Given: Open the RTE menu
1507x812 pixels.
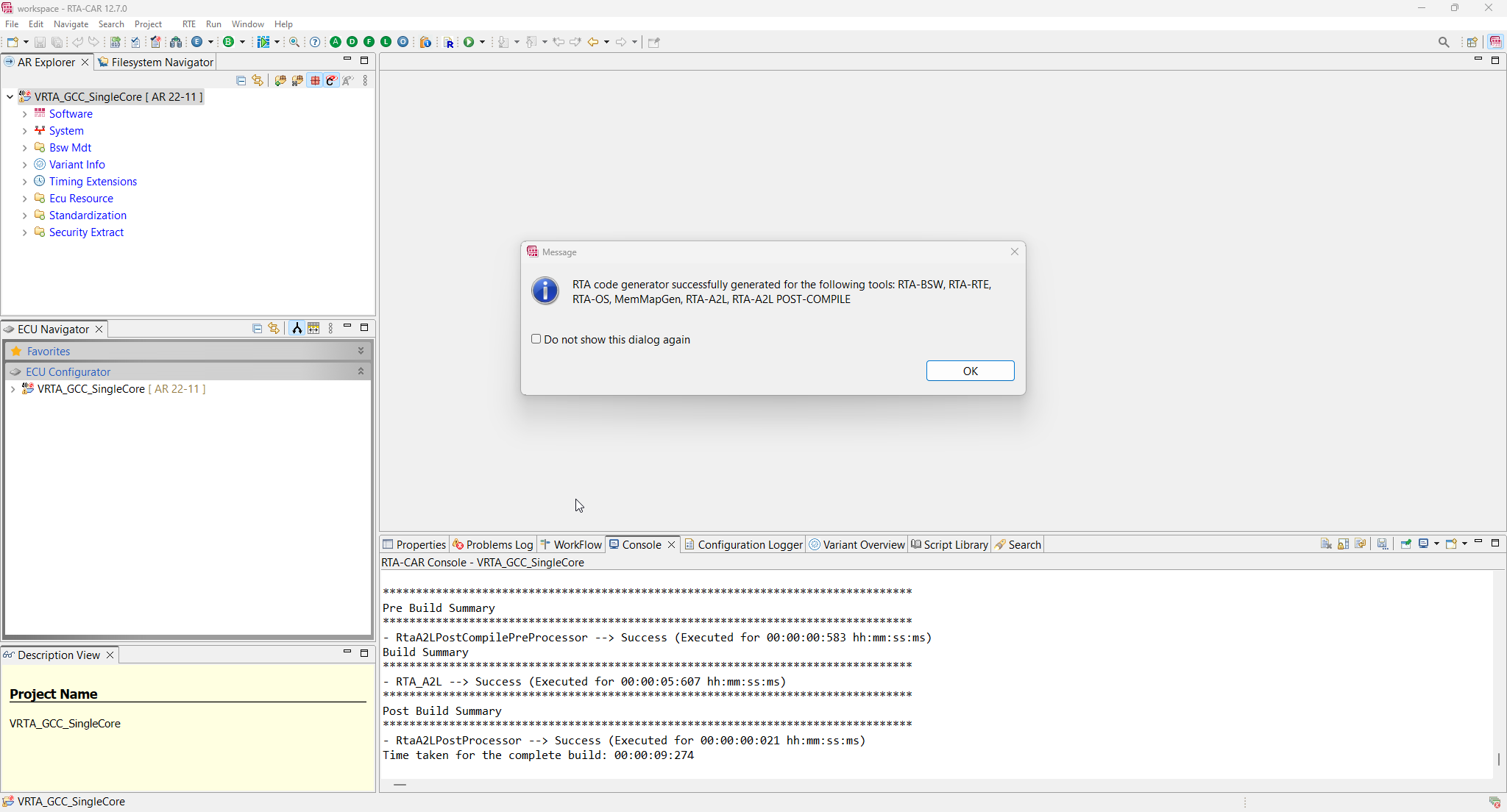Looking at the screenshot, I should click(189, 24).
